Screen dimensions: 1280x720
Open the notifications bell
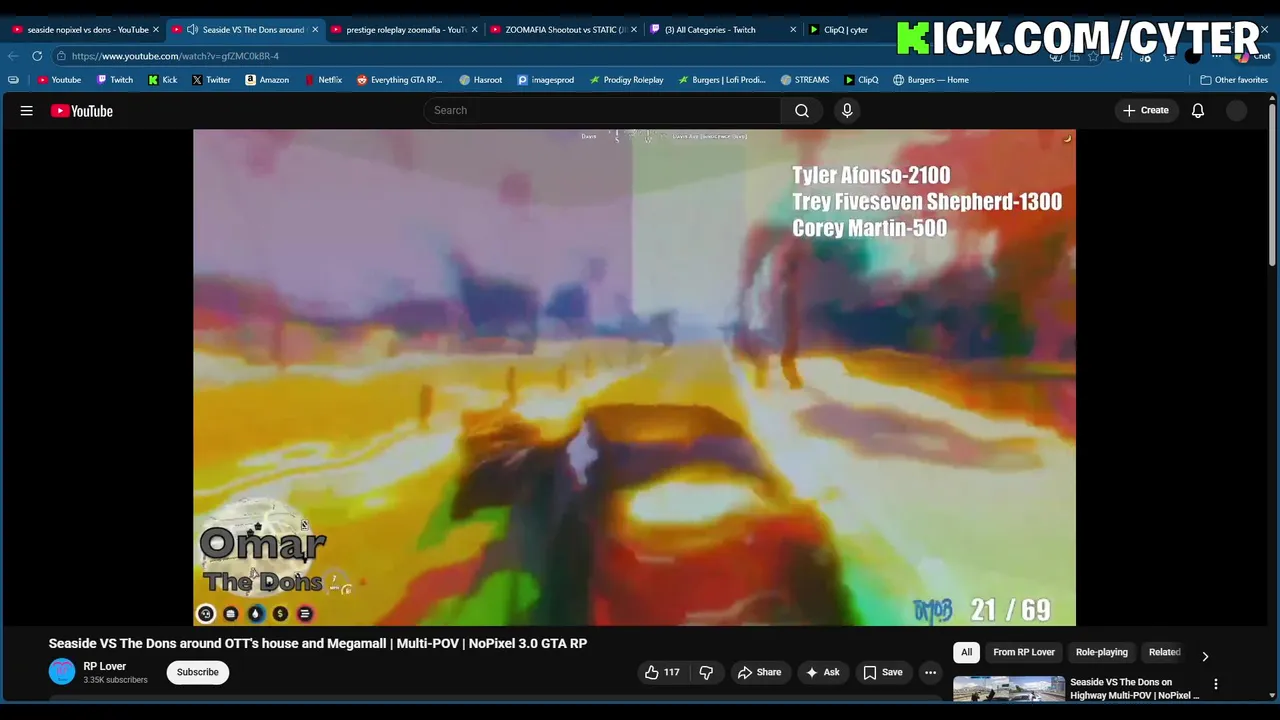coord(1198,111)
